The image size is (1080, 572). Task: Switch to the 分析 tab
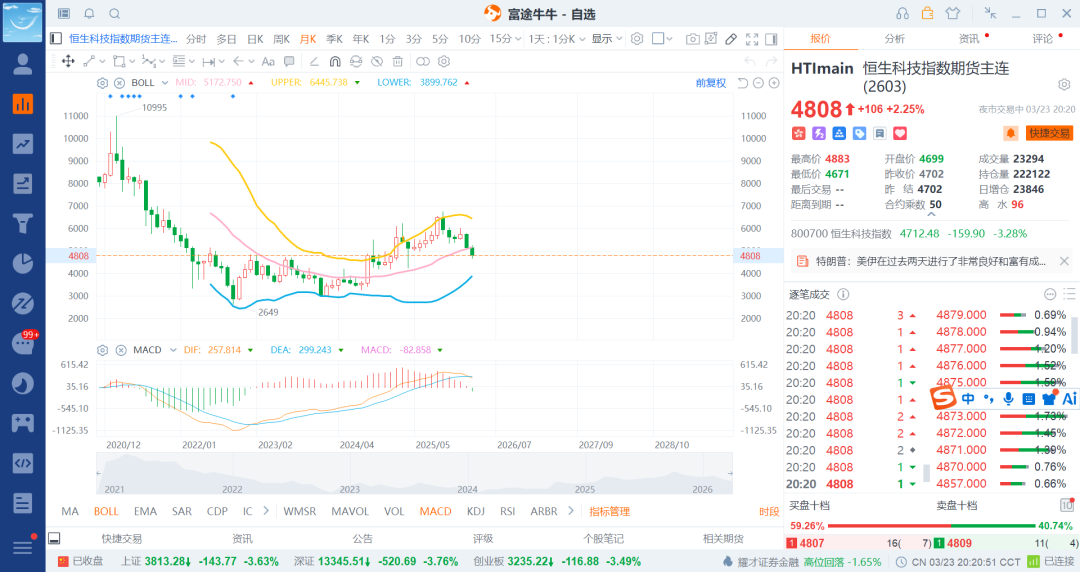(895, 39)
